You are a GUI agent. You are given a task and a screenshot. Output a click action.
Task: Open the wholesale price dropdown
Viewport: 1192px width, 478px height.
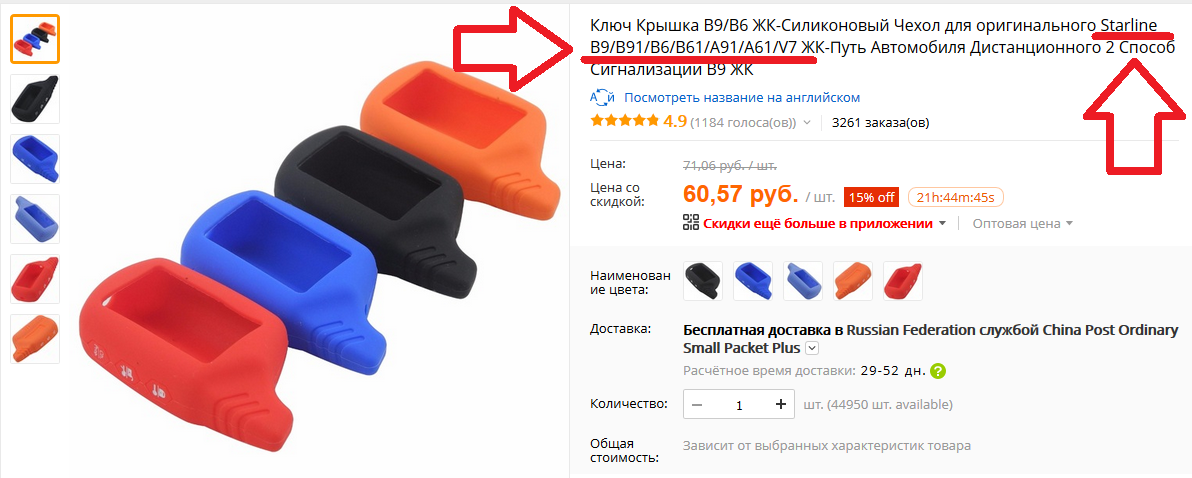(1022, 223)
